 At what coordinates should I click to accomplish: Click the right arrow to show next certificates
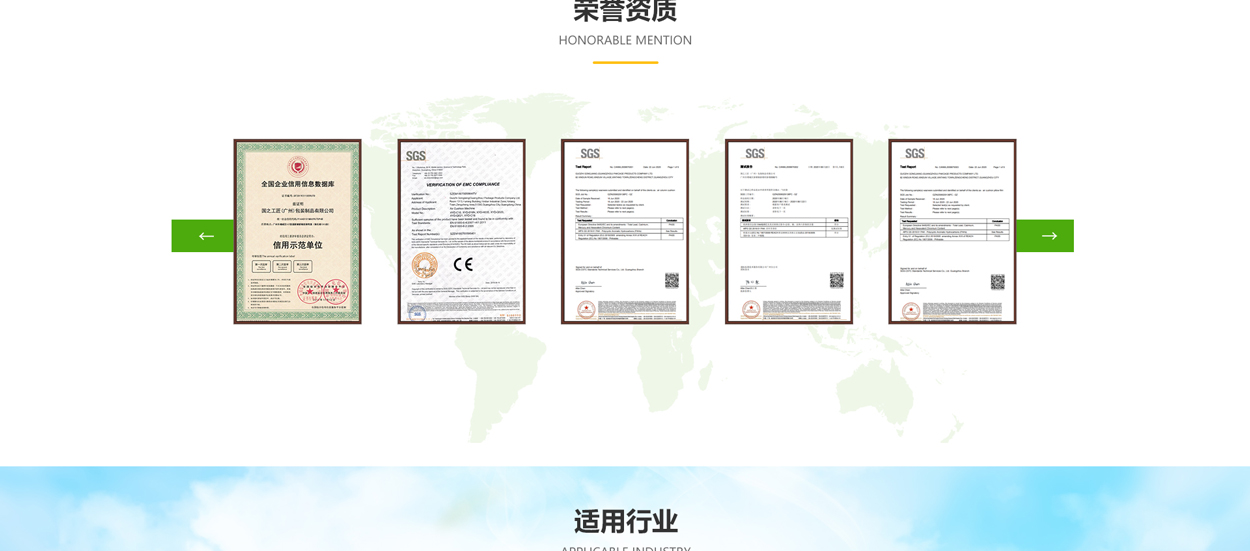coord(1046,236)
